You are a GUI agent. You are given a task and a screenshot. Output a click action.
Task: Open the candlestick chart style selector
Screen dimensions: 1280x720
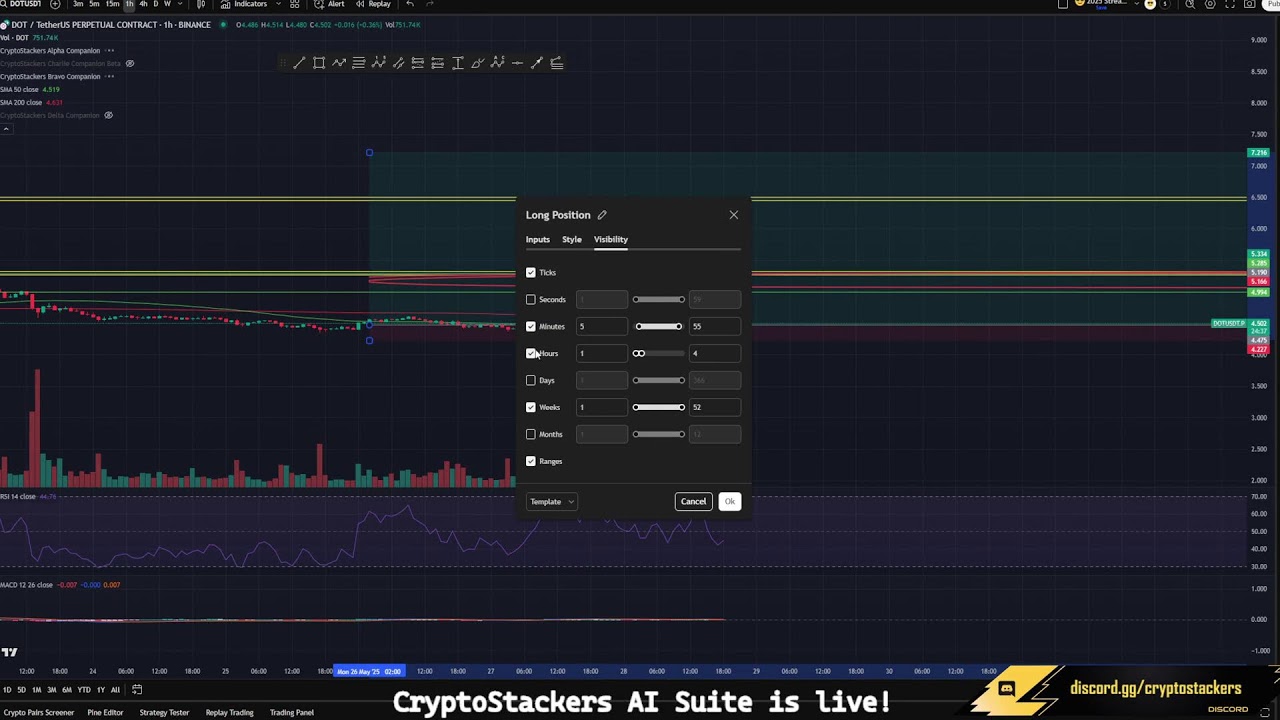pos(201,4)
